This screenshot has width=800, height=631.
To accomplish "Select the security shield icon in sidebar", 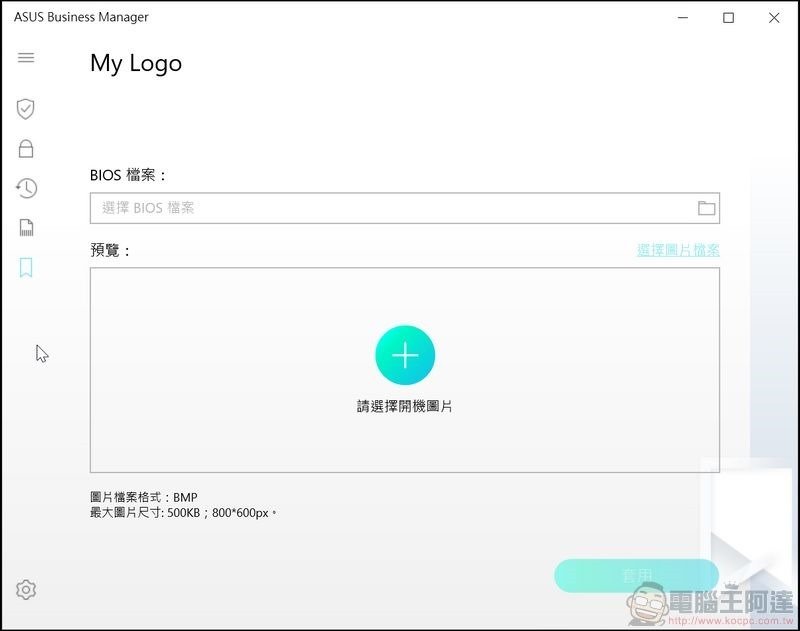I will pyautogui.click(x=26, y=108).
